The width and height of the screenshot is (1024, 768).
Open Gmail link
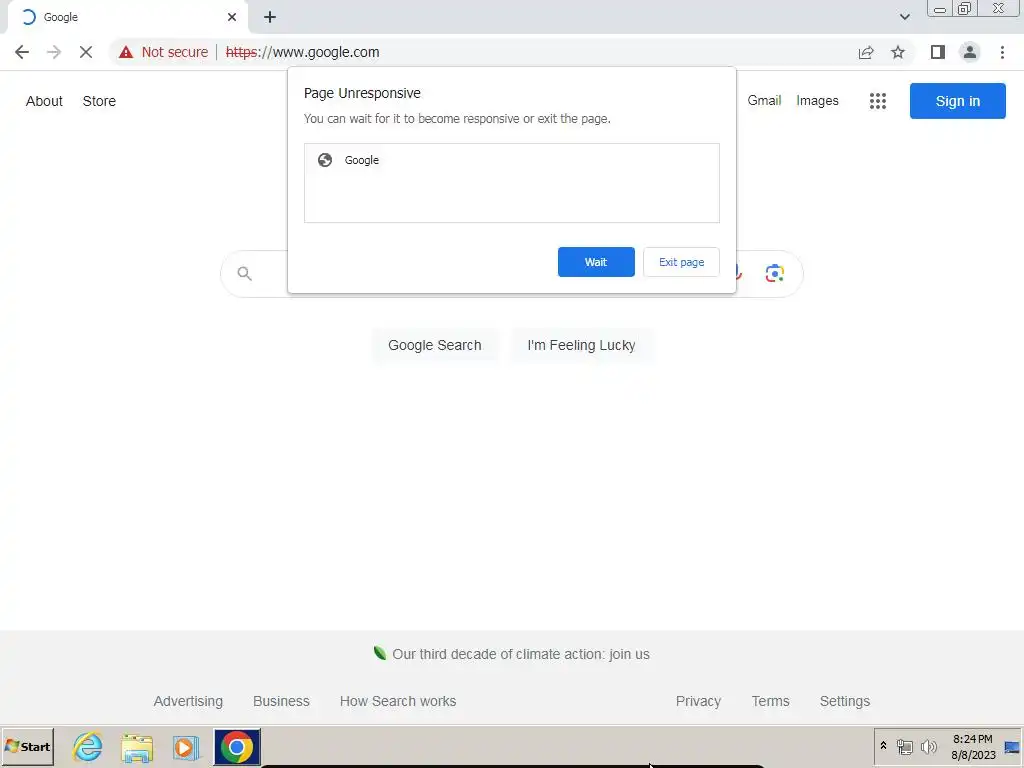point(764,101)
